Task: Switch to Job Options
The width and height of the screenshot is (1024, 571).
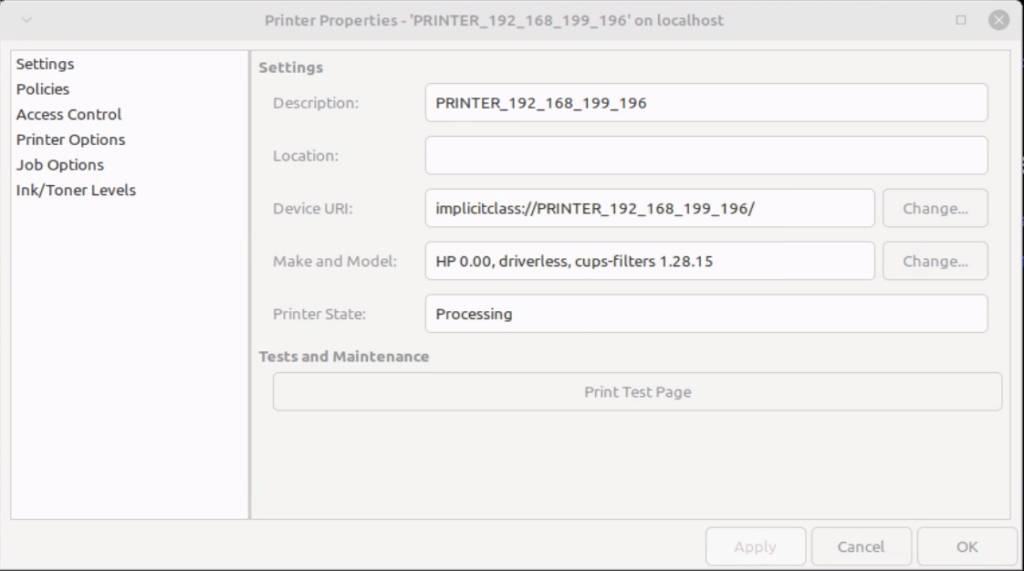Action: [x=60, y=165]
